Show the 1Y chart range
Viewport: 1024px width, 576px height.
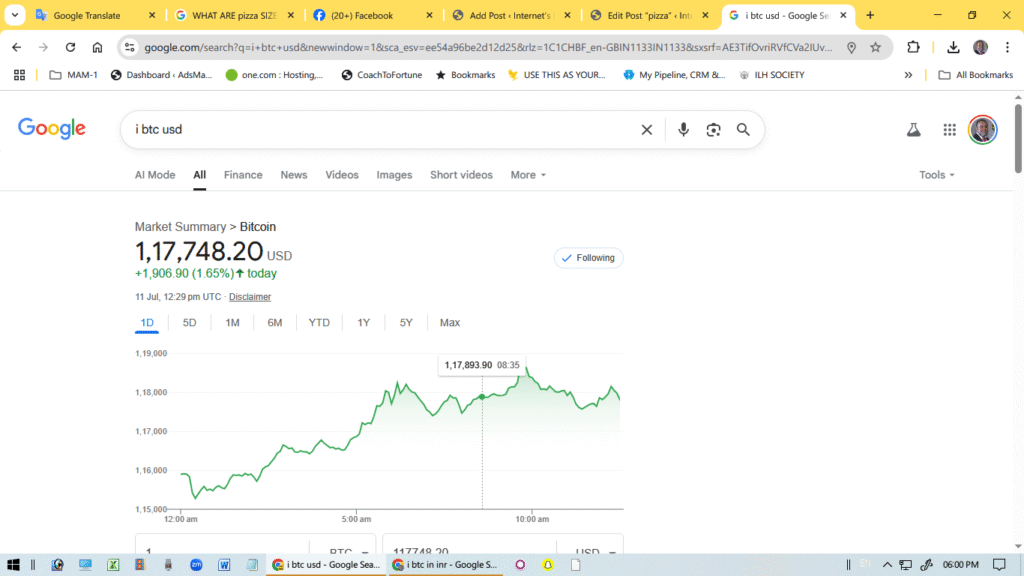pyautogui.click(x=364, y=323)
